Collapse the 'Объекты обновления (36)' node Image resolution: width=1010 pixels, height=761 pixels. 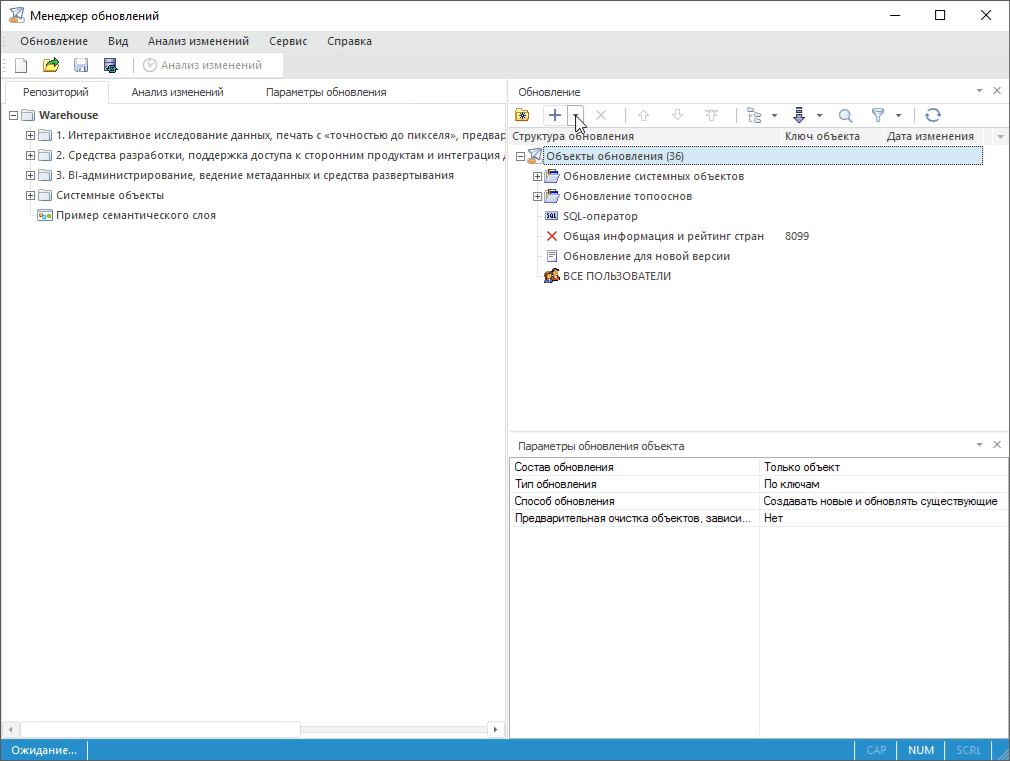[x=520, y=157]
